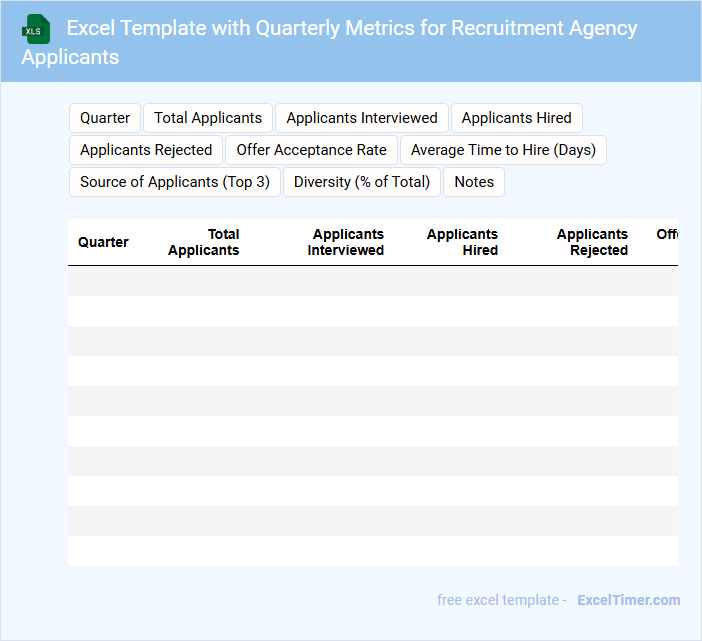Click the Applicants Hired table column header
The width and height of the screenshot is (702, 641).
[462, 242]
